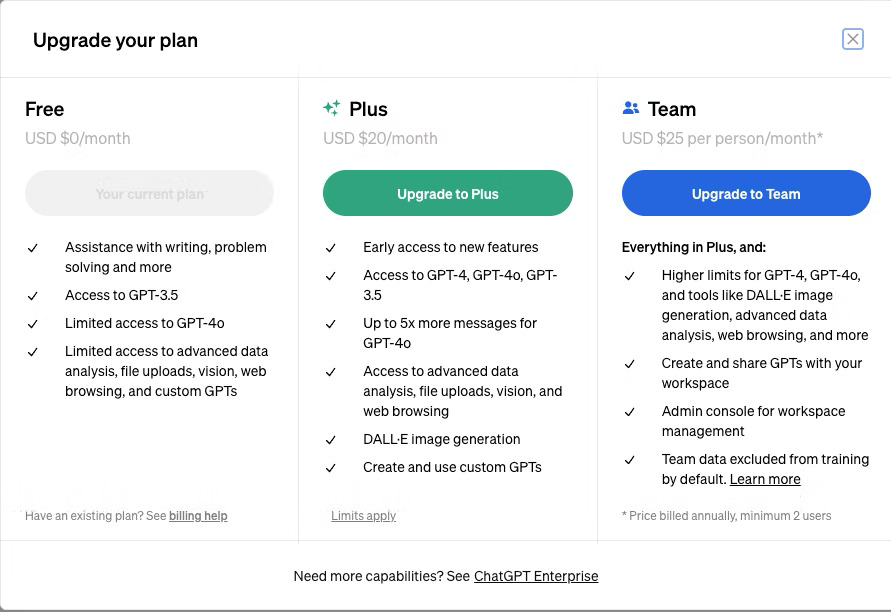The height and width of the screenshot is (612, 891).
Task: Close the Upgrade your plan dialog
Action: (x=852, y=39)
